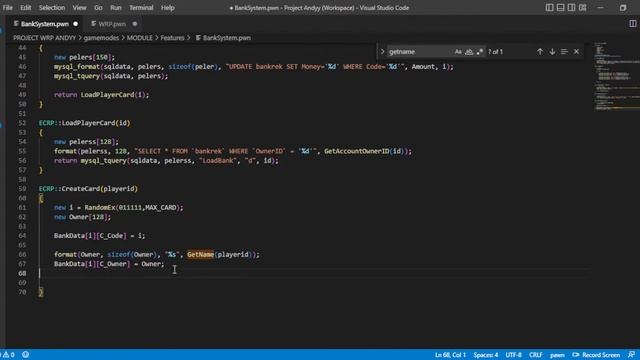Click unsaved dot on WRP.pwn tab
This screenshot has height=360, width=640.
coord(135,24)
